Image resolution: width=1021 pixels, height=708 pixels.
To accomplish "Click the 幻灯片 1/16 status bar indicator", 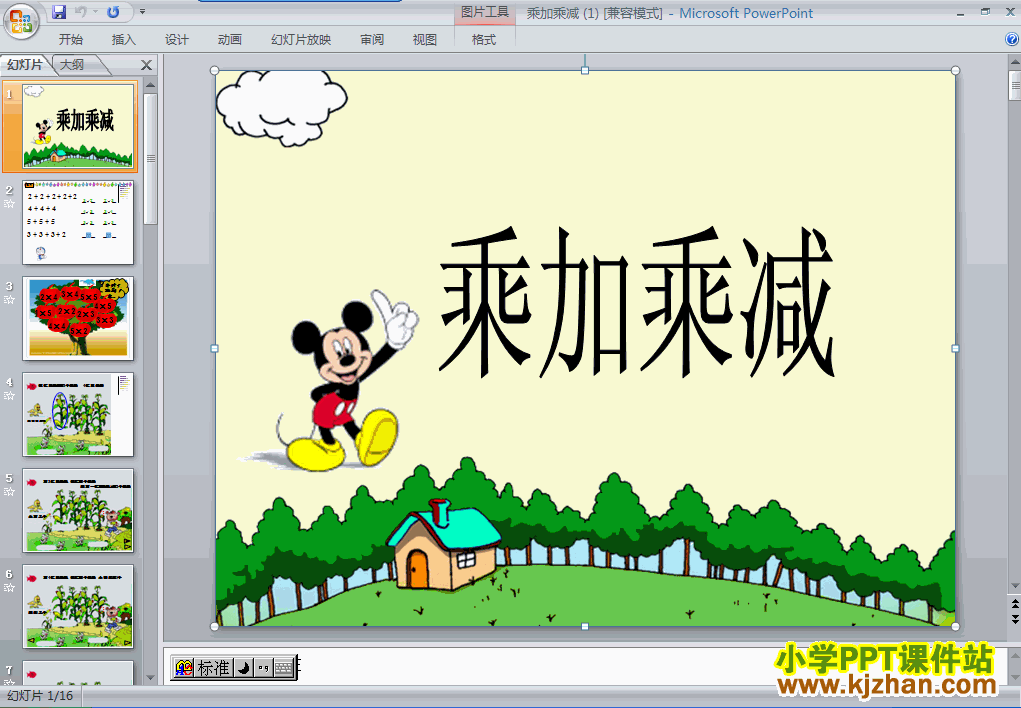I will (x=40, y=696).
